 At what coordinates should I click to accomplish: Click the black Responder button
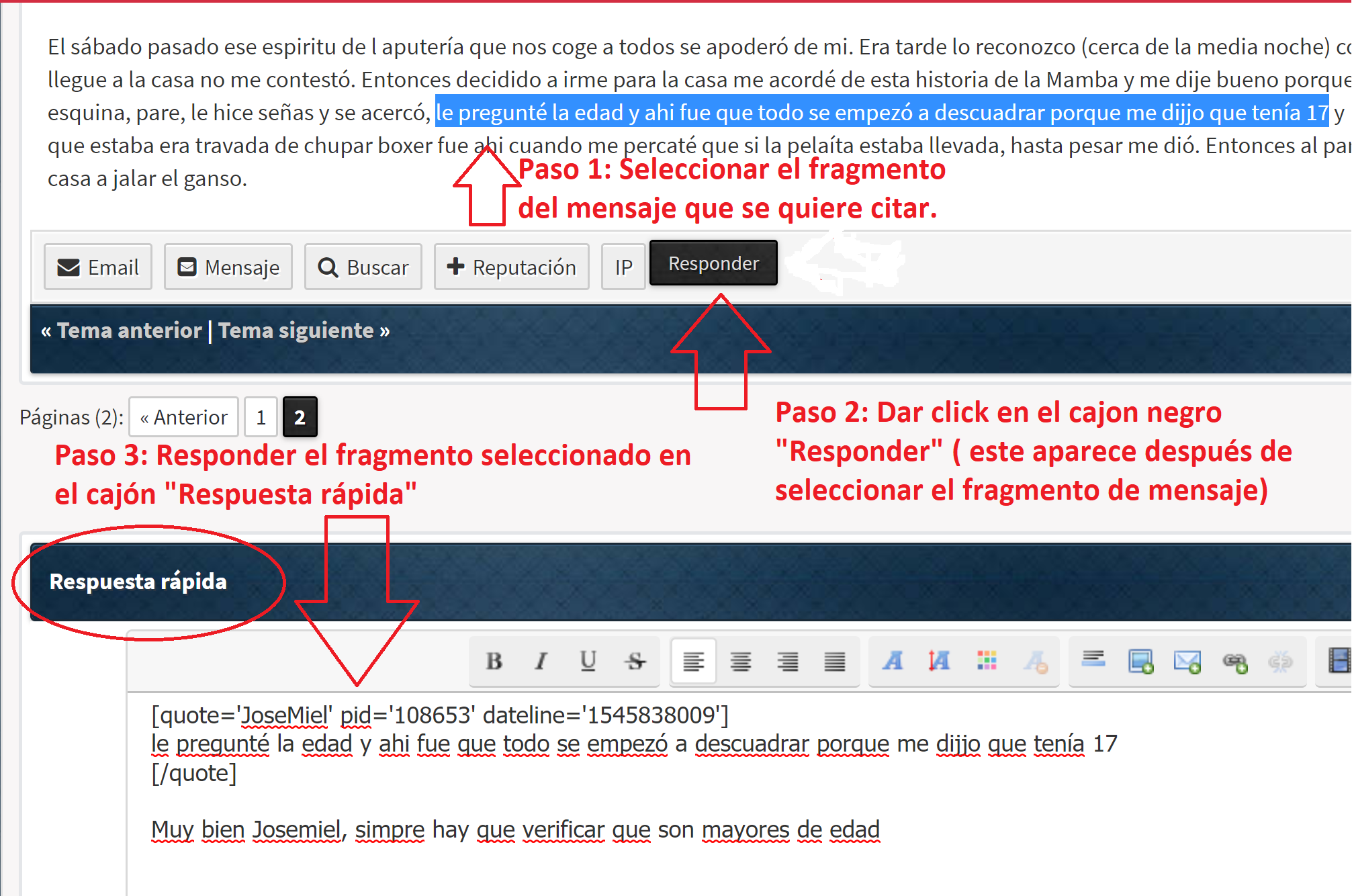[x=713, y=263]
